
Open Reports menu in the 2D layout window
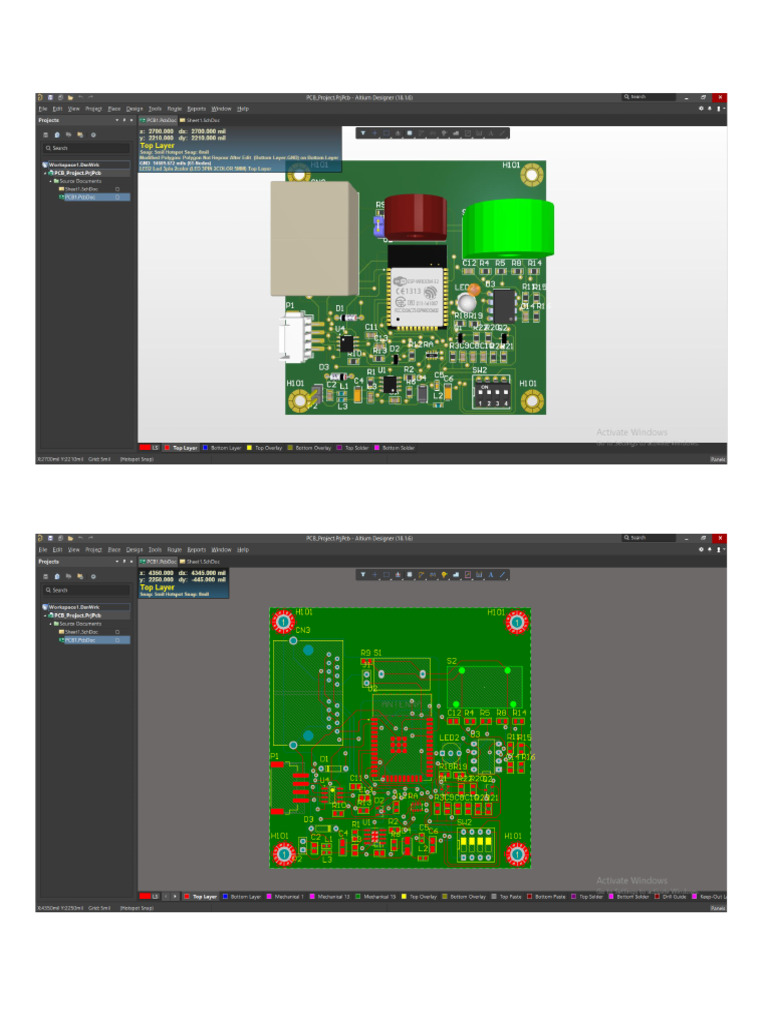[197, 550]
